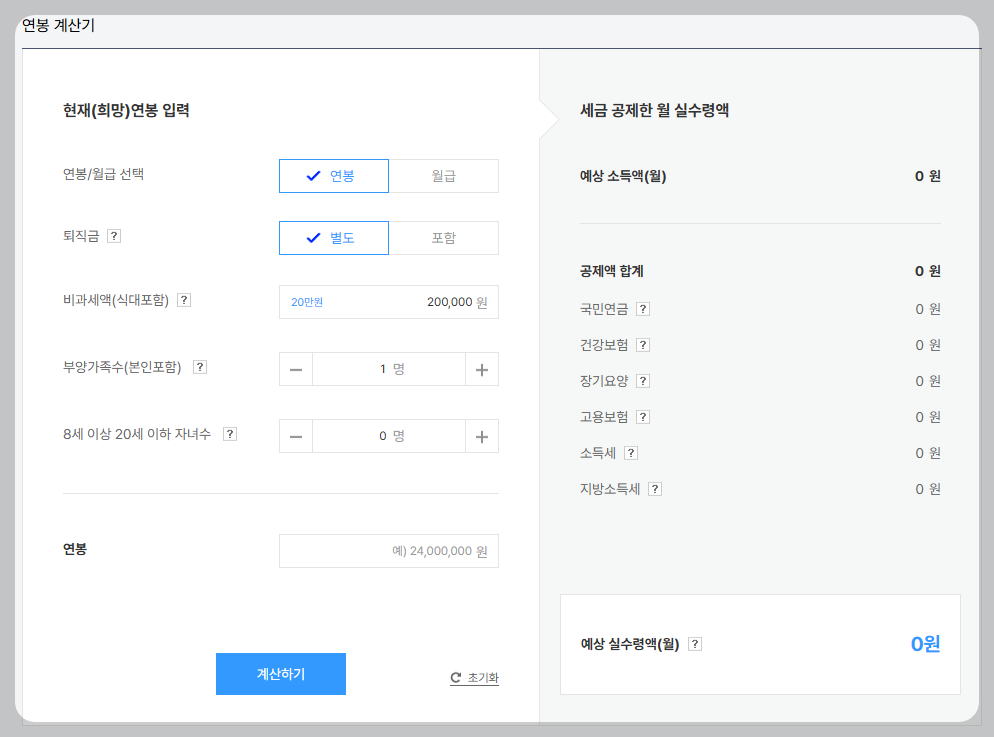
Task: Switch salary mode to 월급
Action: tap(443, 175)
